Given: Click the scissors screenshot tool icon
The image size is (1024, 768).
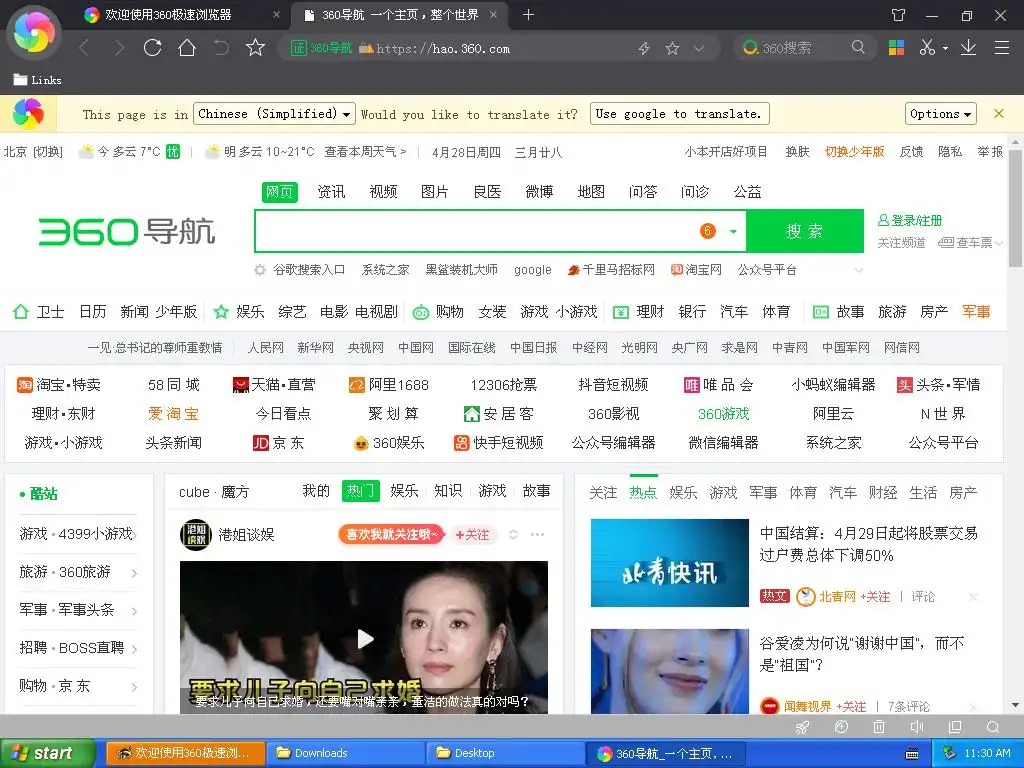Looking at the screenshot, I should click(x=927, y=48).
